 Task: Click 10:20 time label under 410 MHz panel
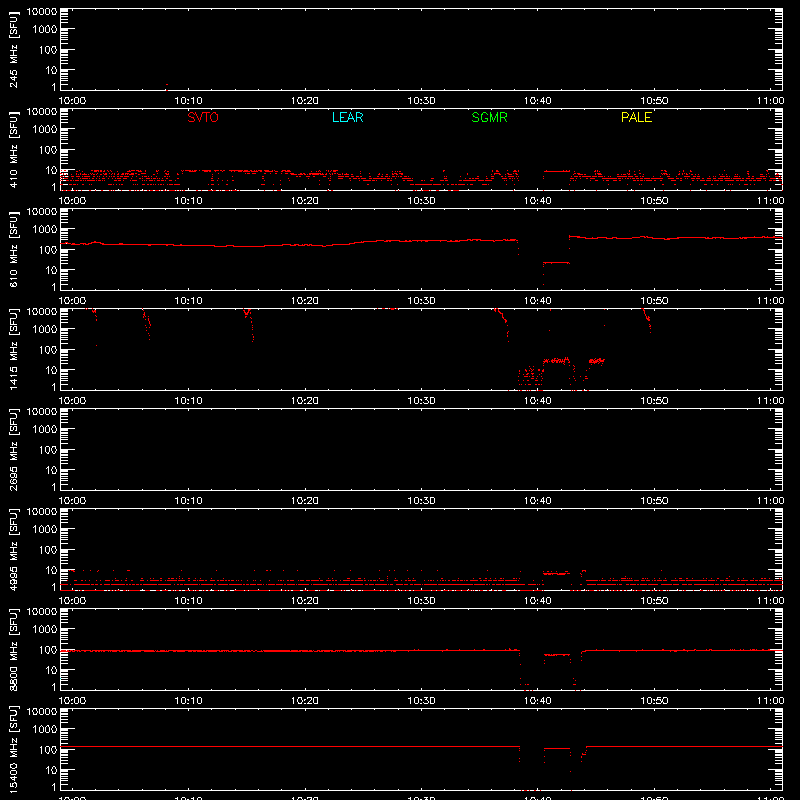point(305,201)
